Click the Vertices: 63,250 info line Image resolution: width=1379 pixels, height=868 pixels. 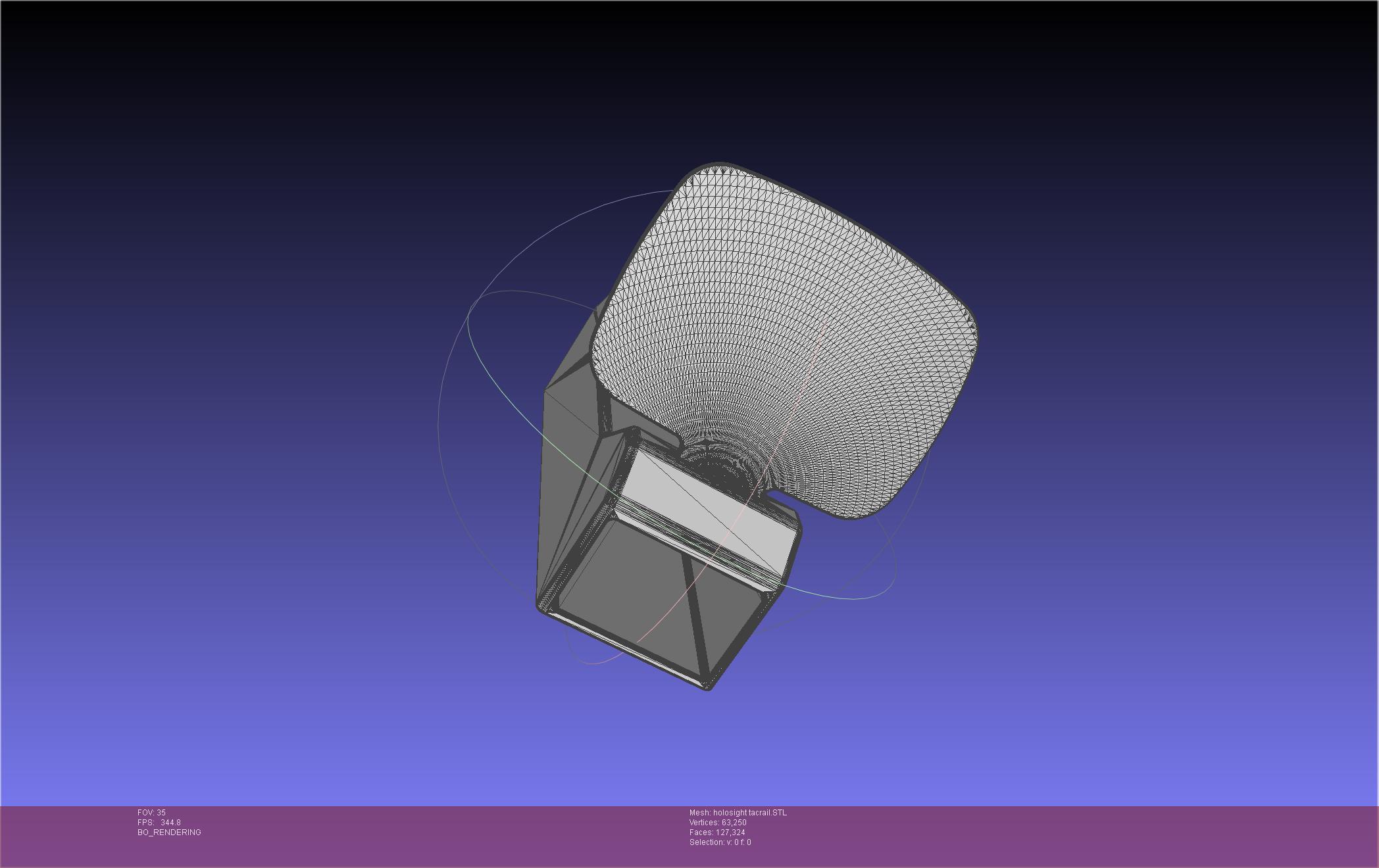coord(717,823)
